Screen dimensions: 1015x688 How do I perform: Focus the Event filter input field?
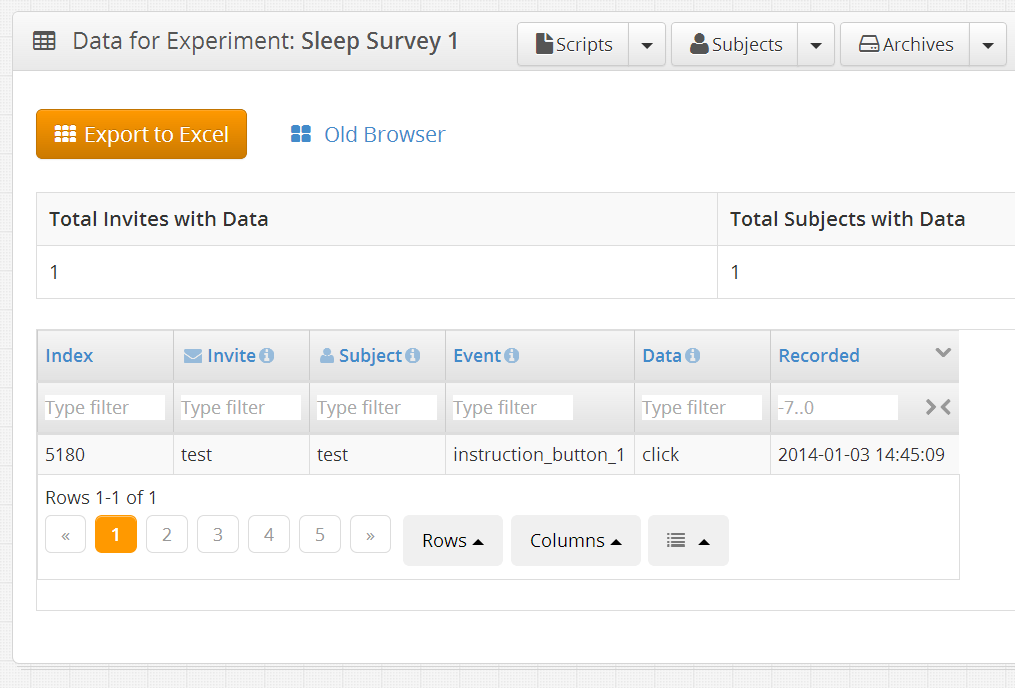[512, 407]
